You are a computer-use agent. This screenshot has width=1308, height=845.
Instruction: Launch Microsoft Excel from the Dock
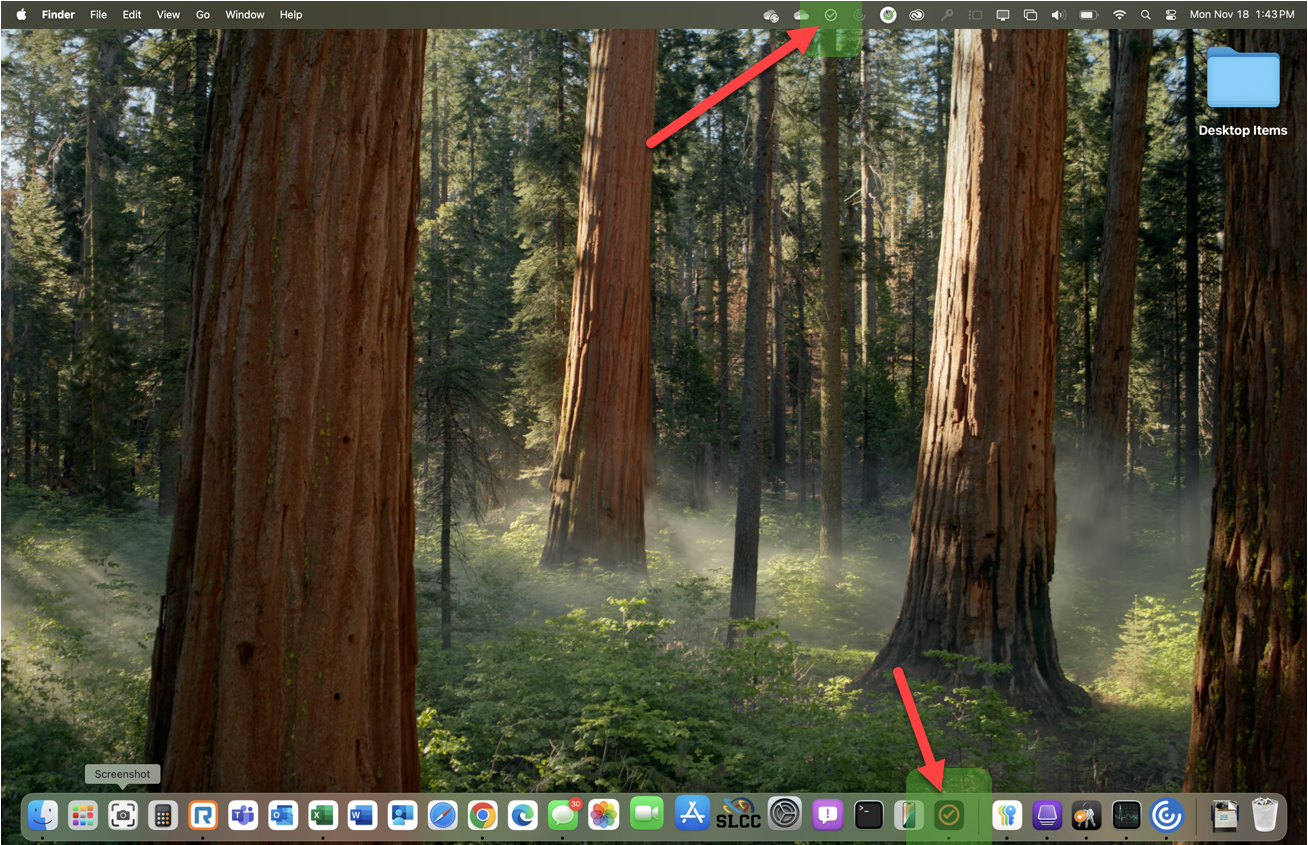[322, 815]
